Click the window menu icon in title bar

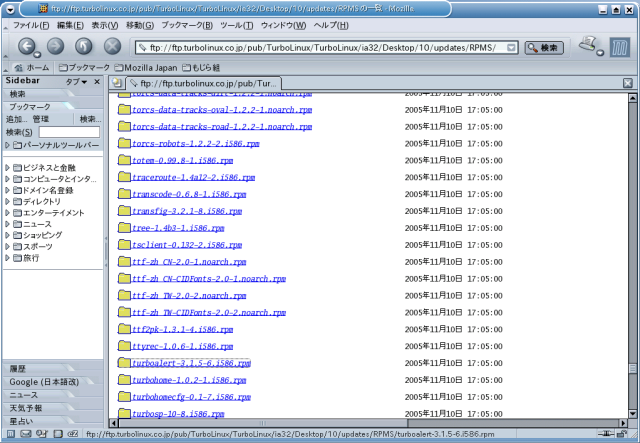tap(10, 9)
